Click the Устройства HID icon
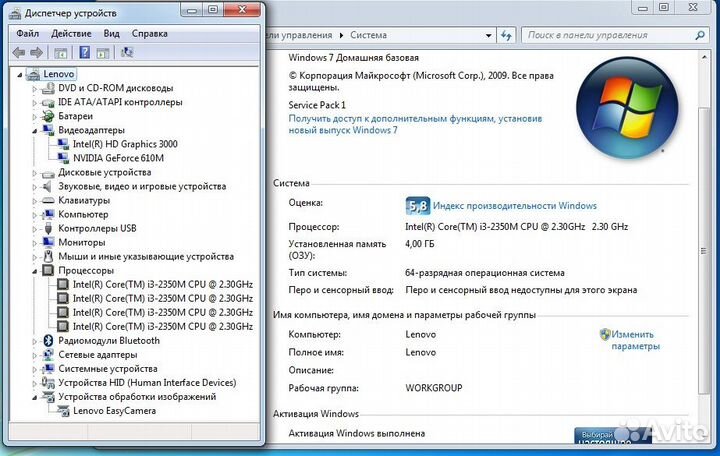 click(x=48, y=383)
